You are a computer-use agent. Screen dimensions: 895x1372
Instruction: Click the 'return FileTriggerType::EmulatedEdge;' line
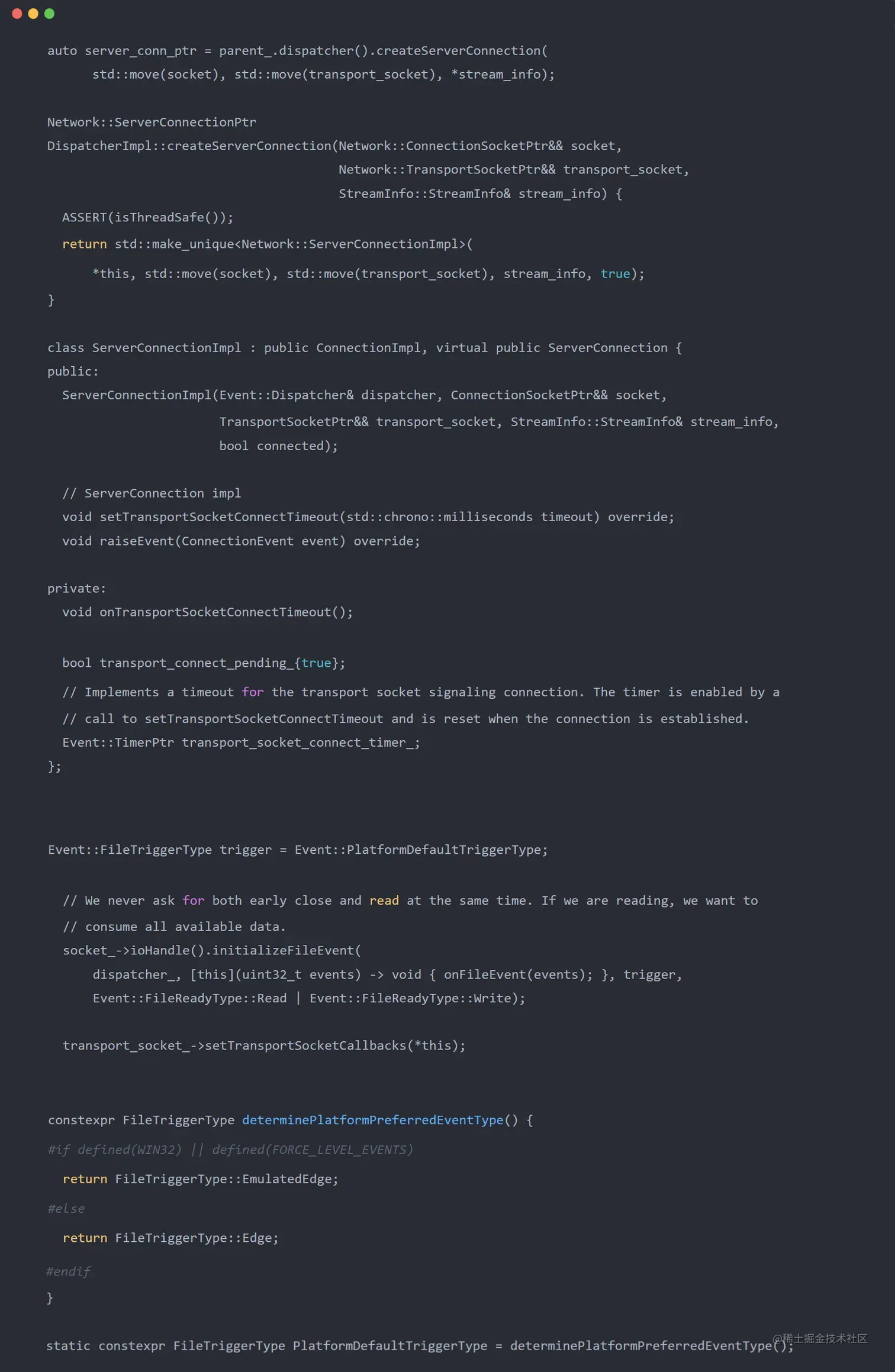tap(201, 1179)
